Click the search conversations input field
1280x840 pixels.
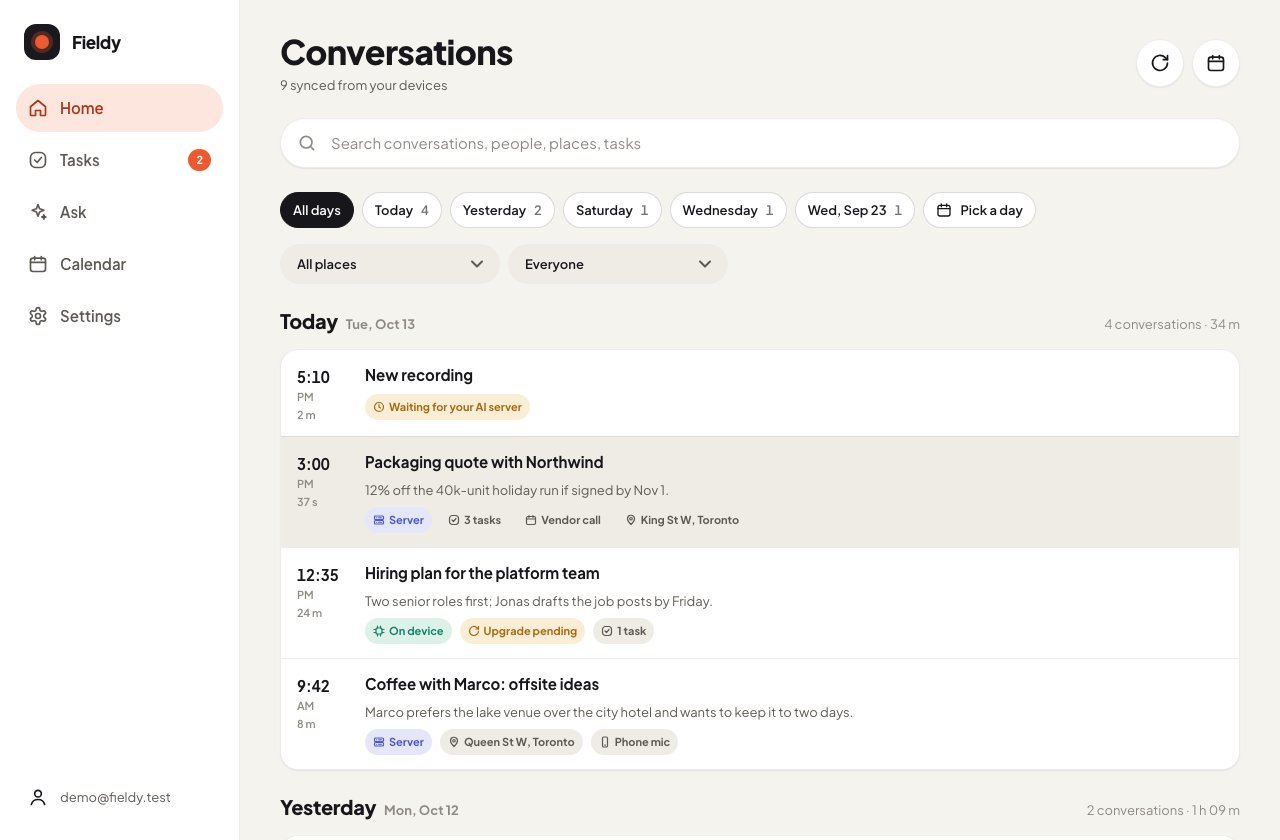[760, 143]
